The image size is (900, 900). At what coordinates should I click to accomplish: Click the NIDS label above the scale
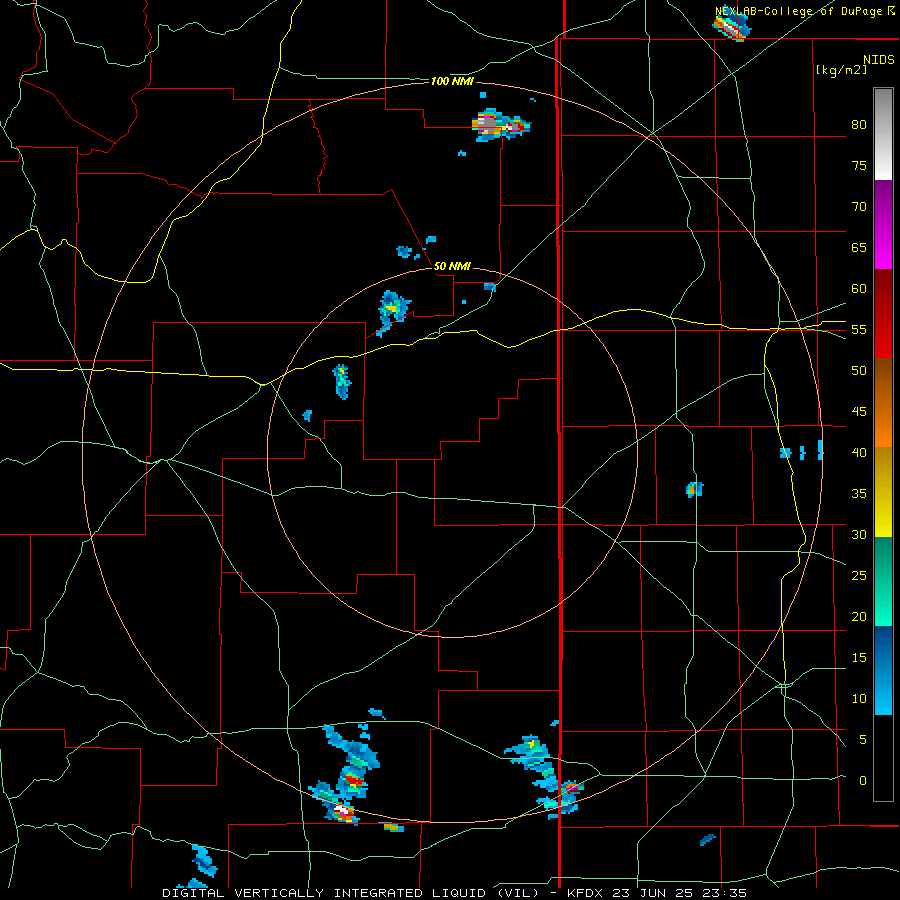[878, 60]
